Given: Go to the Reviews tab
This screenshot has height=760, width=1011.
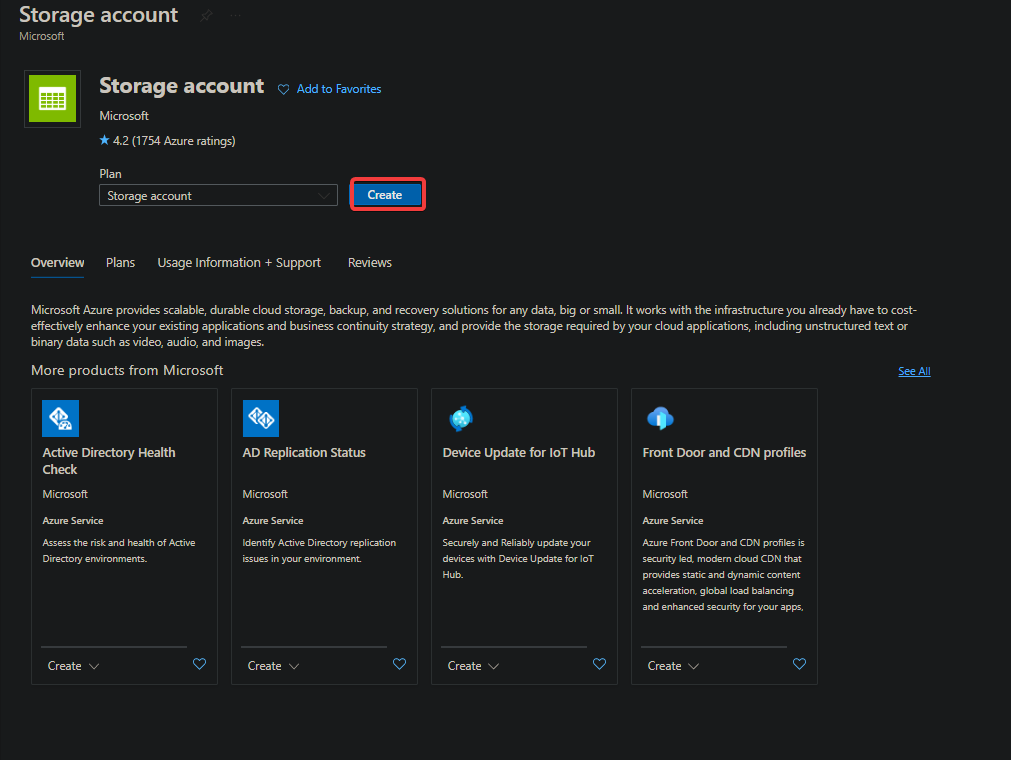Looking at the screenshot, I should [x=369, y=262].
